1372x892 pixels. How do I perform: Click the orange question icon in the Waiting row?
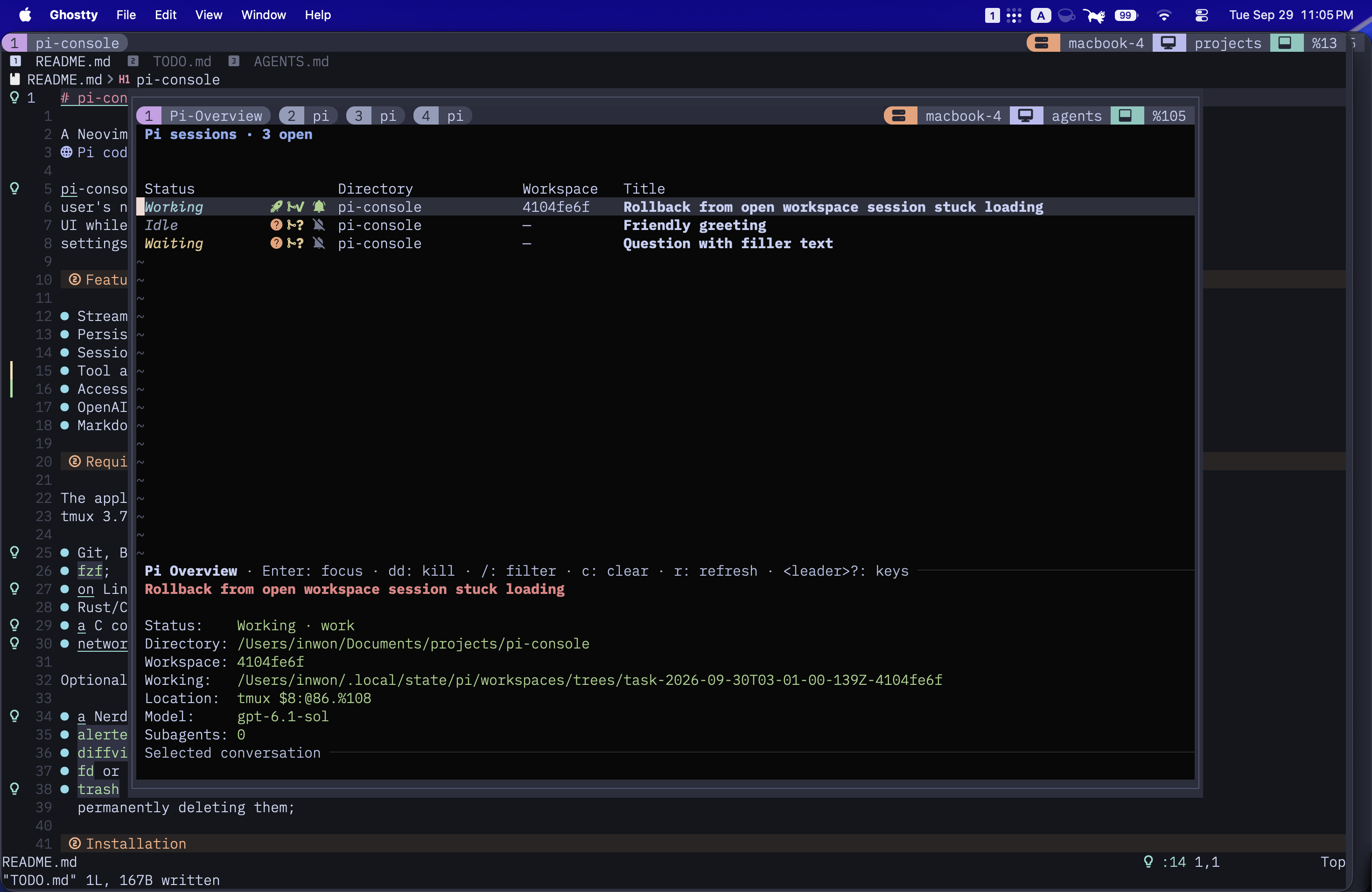(x=276, y=243)
